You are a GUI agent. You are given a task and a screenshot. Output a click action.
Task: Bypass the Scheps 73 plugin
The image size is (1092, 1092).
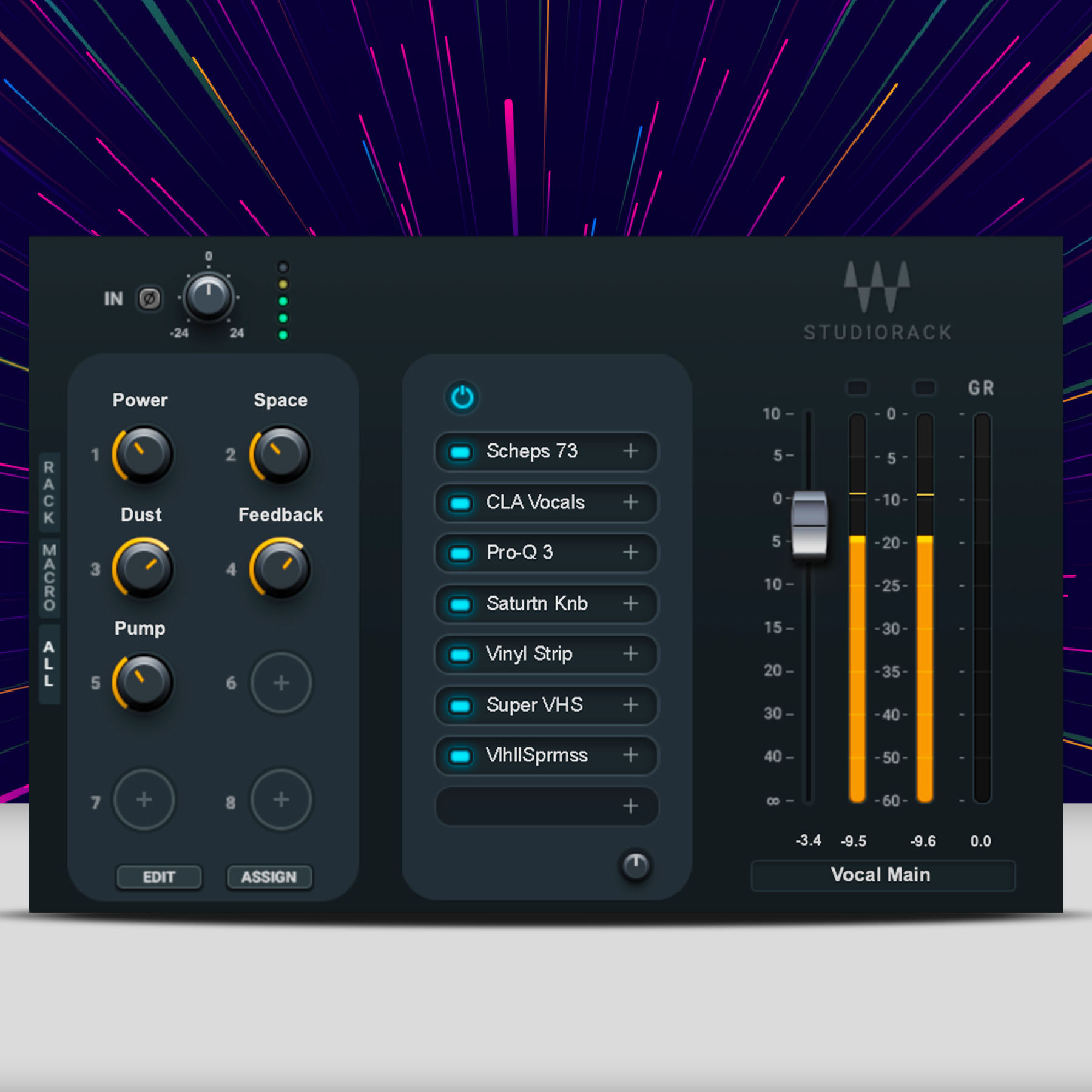pyautogui.click(x=459, y=451)
